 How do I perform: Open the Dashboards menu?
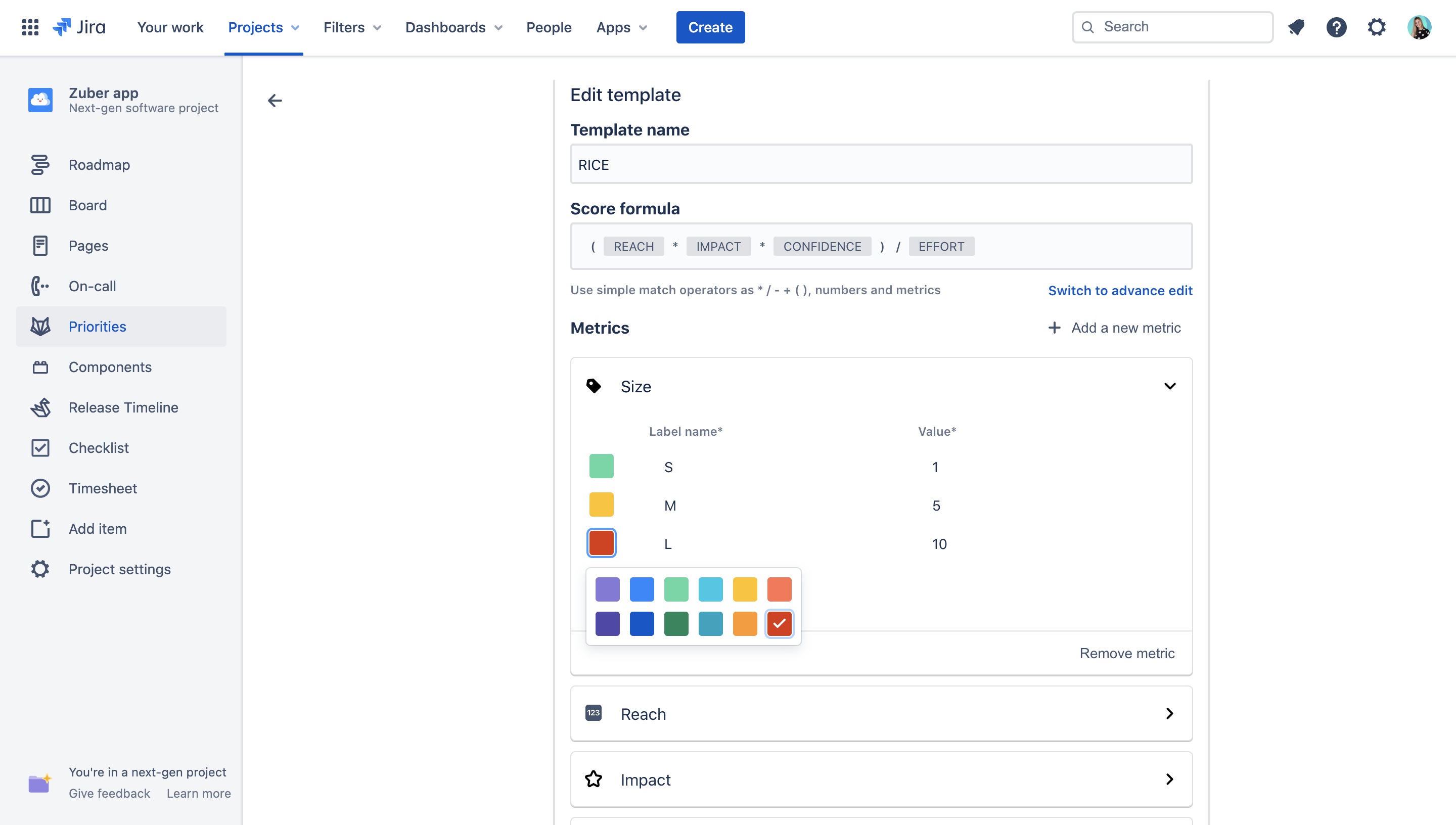453,27
